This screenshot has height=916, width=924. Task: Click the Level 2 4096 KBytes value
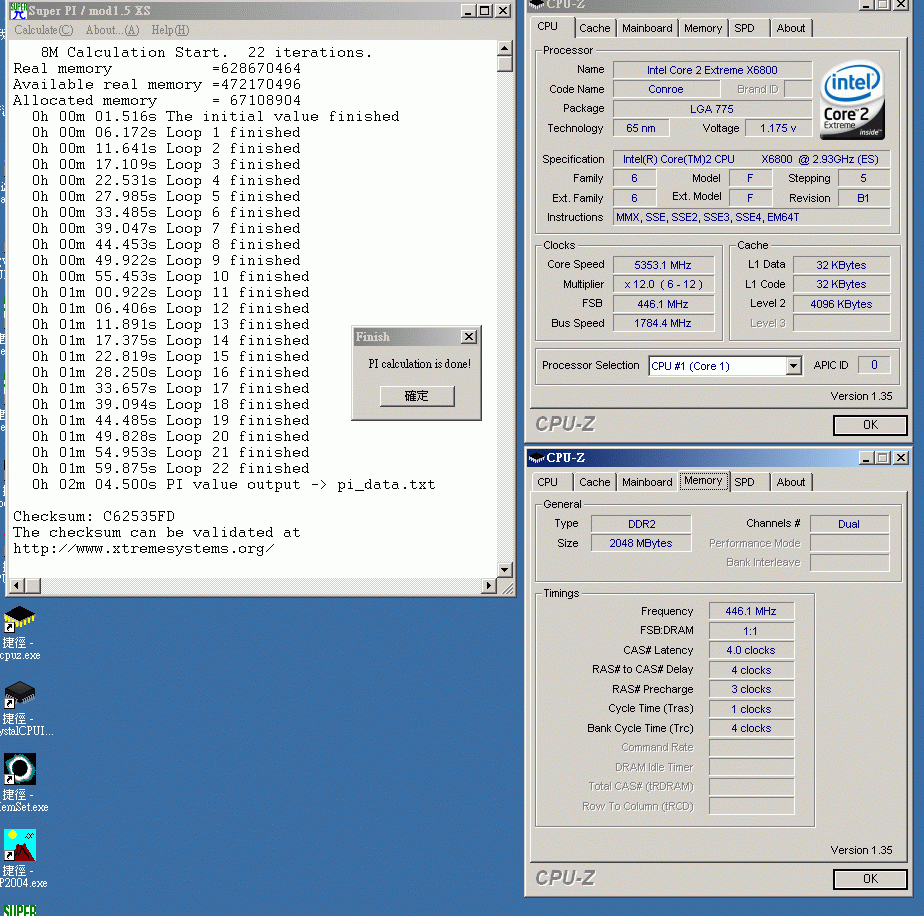(841, 304)
